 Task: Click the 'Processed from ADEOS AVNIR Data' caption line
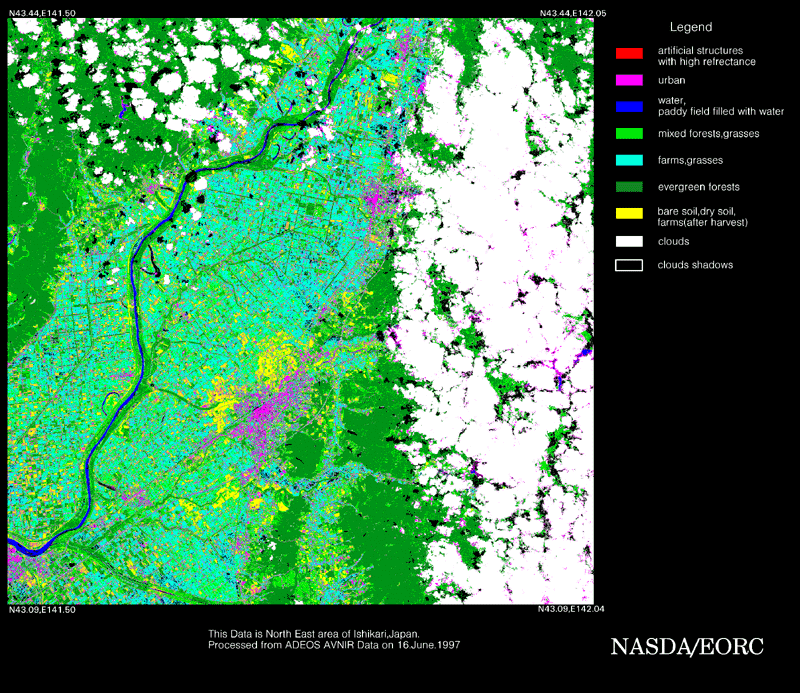point(334,645)
